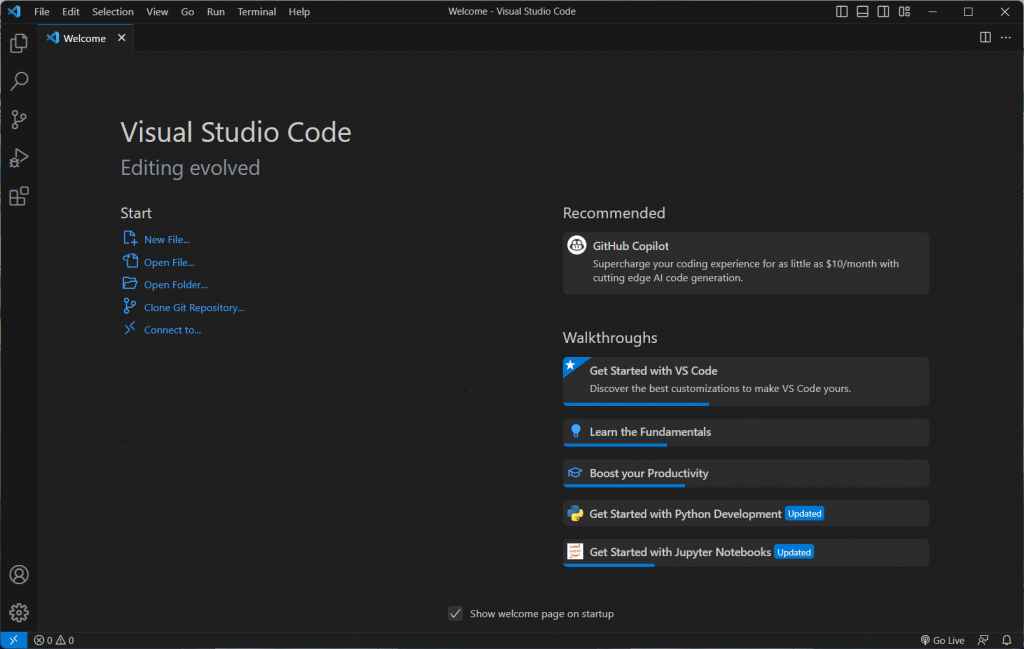The width and height of the screenshot is (1024, 649).
Task: Open the Terminal menu
Action: [x=256, y=12]
